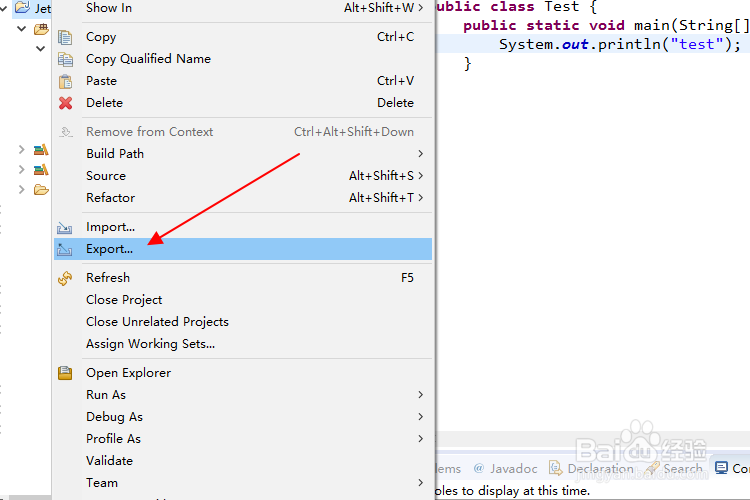Click the open folder icon in tree
Screen dimensions: 750x500
point(41,190)
